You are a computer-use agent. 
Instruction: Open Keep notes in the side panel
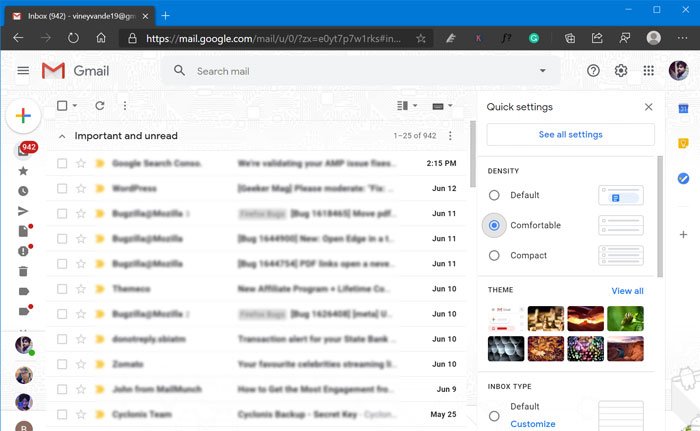pyautogui.click(x=683, y=143)
